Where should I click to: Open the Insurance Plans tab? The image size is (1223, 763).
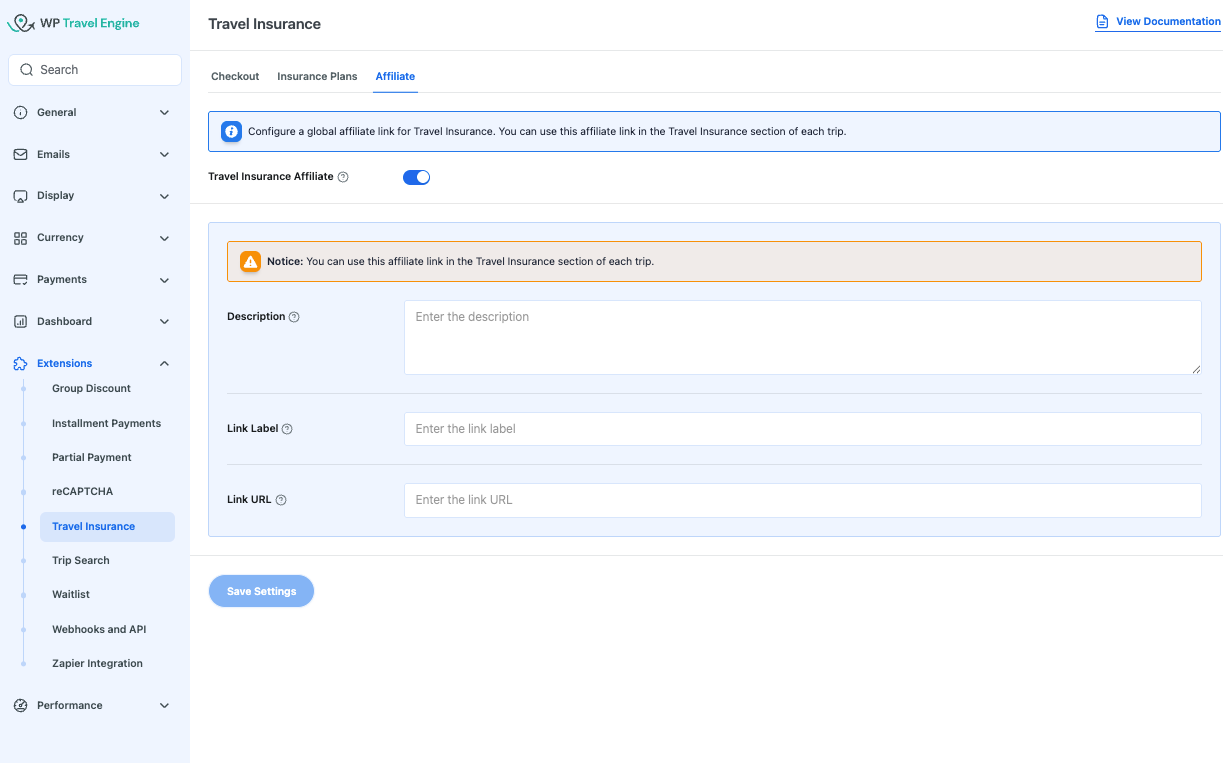[317, 76]
